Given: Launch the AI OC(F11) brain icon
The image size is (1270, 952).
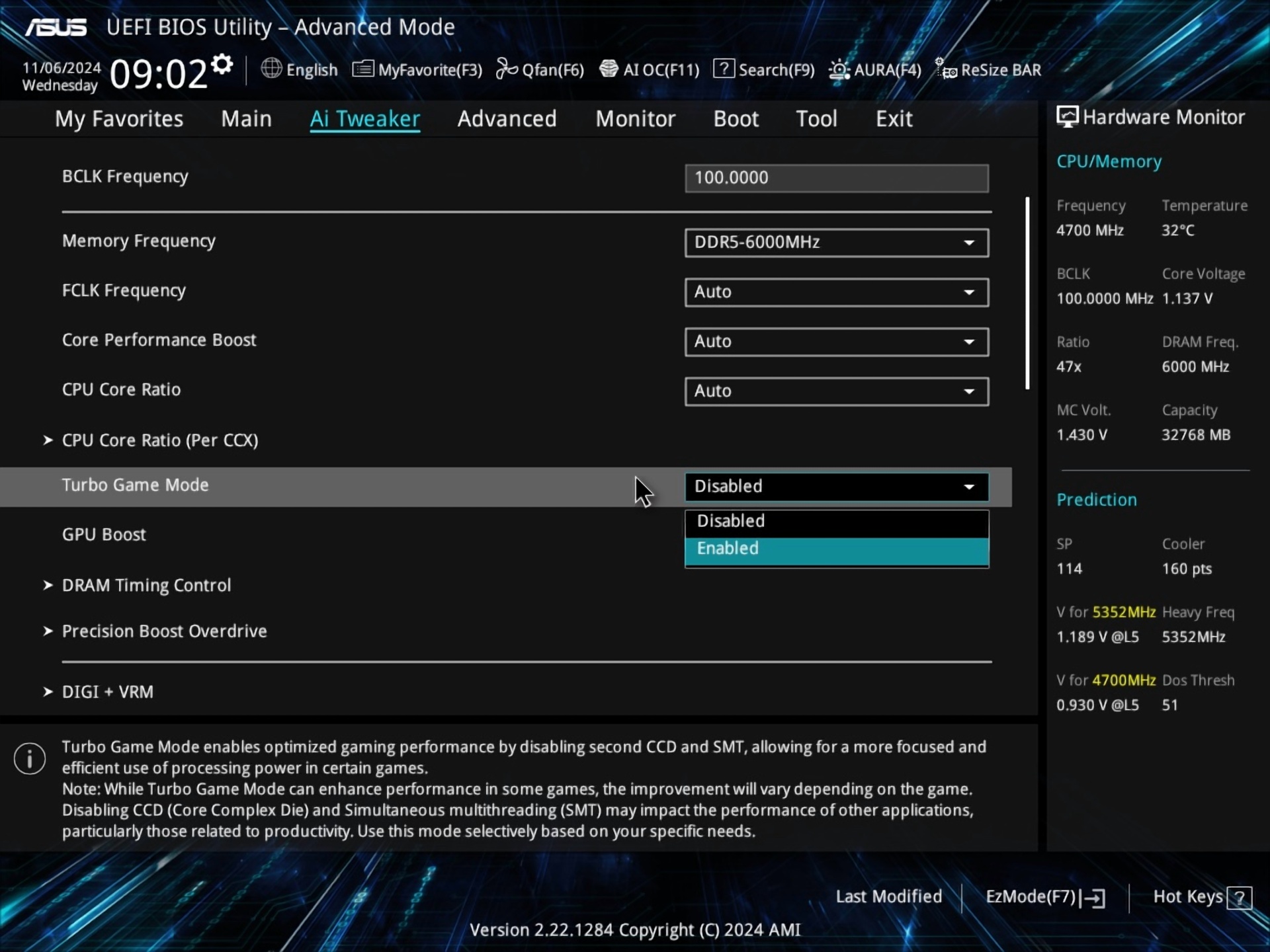Looking at the screenshot, I should 609,69.
